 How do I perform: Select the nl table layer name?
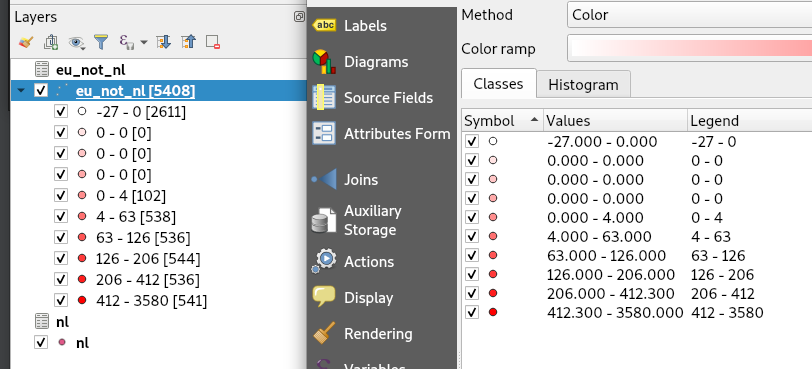[x=62, y=322]
